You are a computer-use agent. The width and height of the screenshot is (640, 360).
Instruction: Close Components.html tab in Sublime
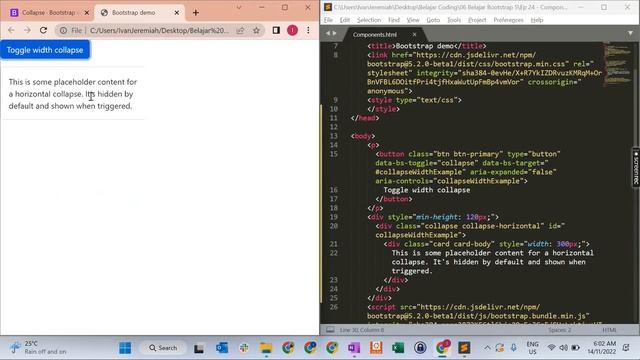(414, 35)
